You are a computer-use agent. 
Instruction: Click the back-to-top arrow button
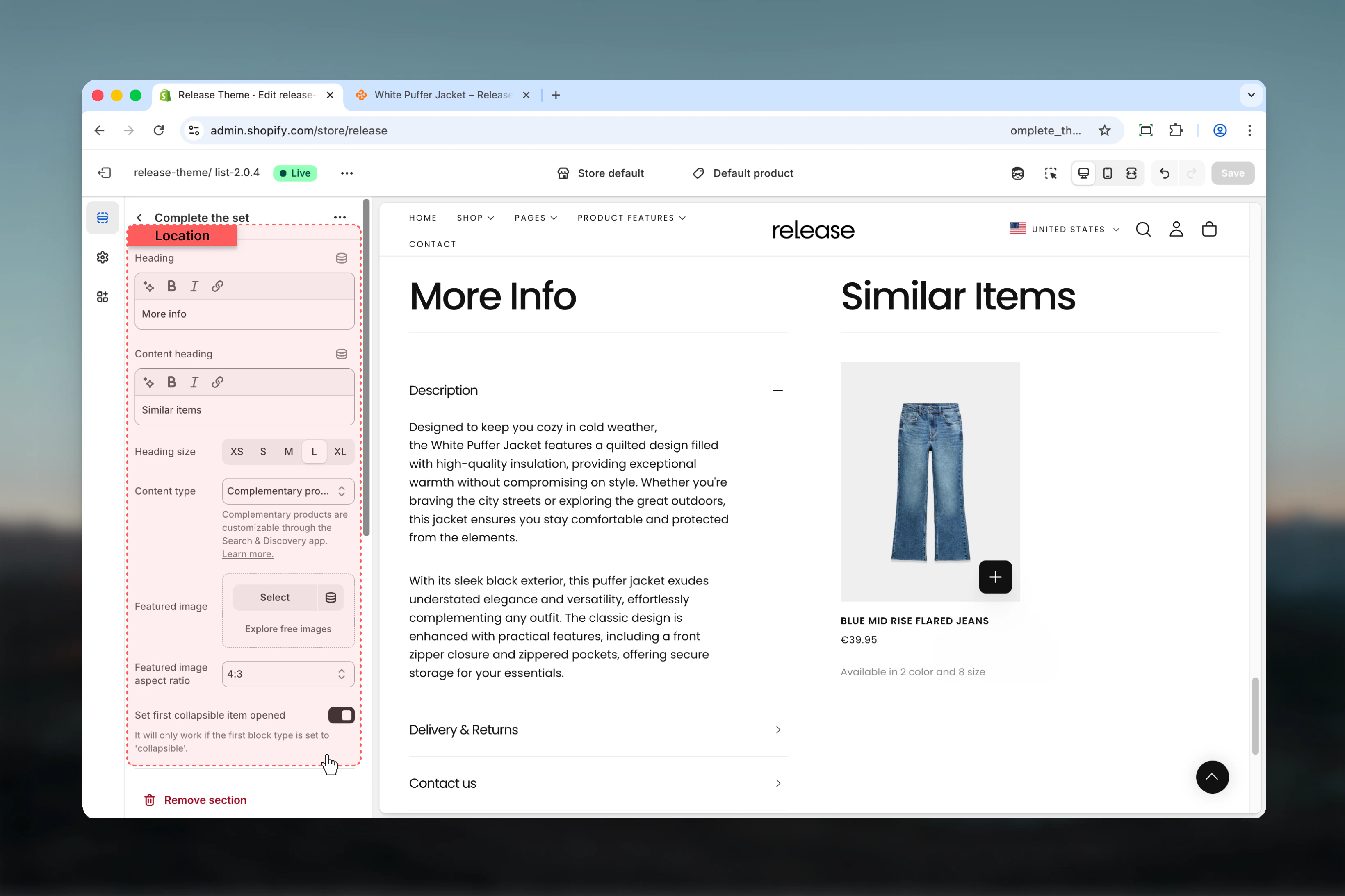point(1213,777)
